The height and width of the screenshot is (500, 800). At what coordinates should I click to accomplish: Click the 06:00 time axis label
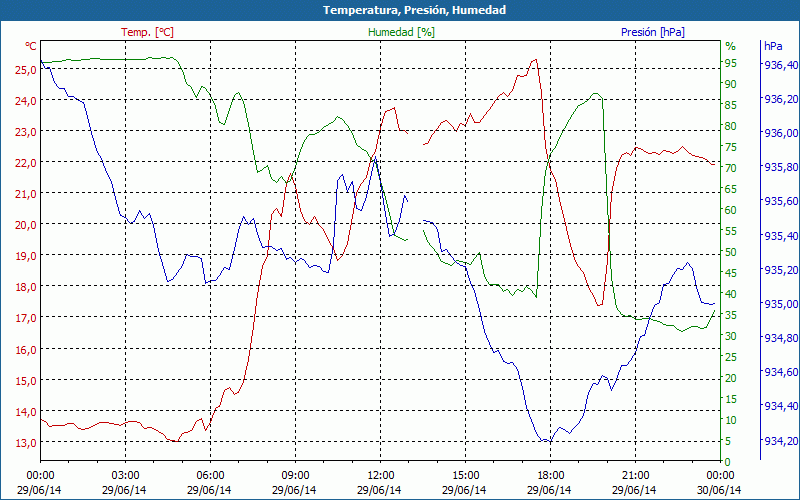210,477
